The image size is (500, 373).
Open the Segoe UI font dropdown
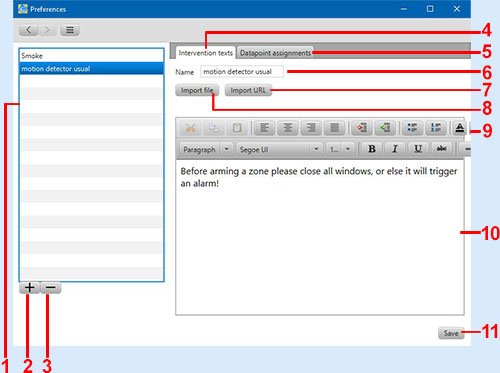[279, 149]
